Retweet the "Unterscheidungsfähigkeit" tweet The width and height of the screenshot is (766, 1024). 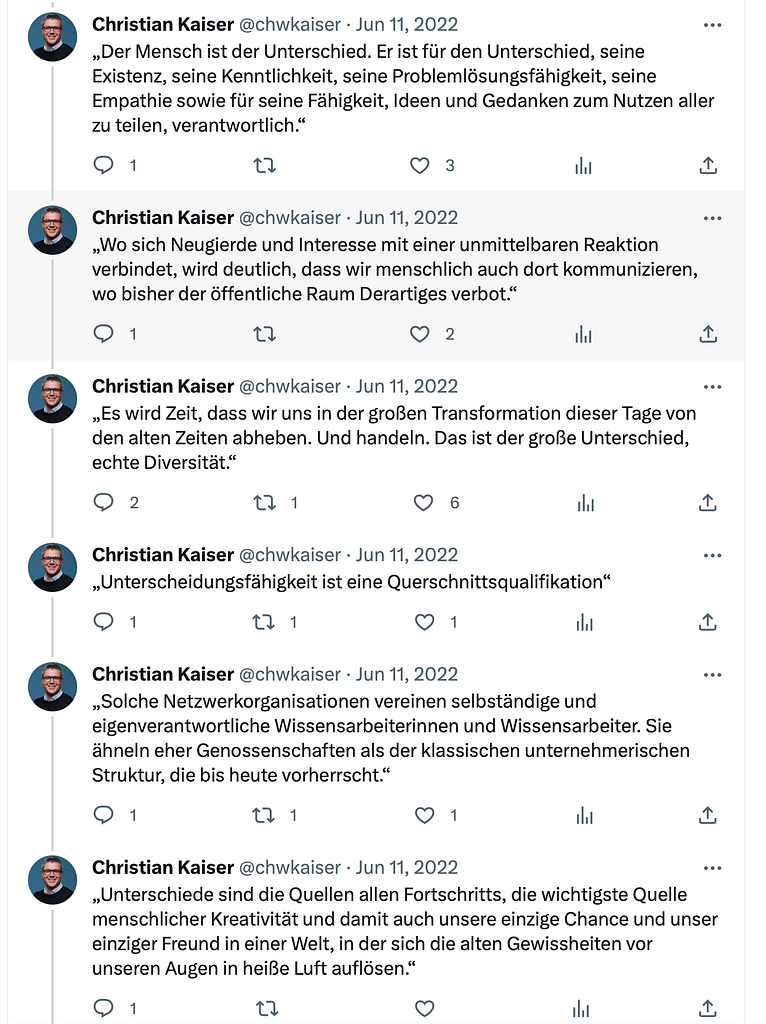[x=265, y=622]
